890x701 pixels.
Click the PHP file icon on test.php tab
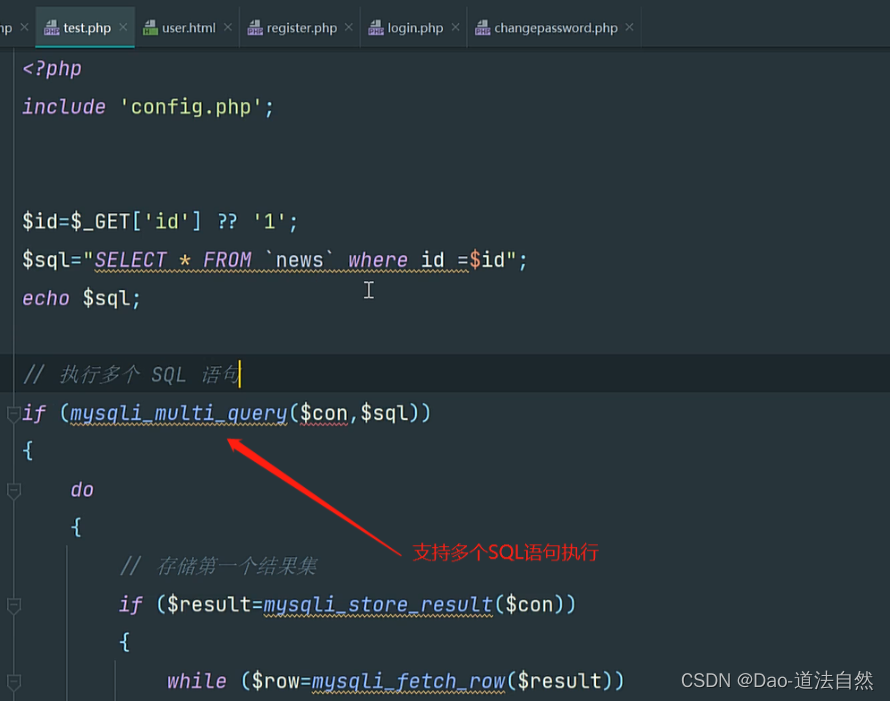click(50, 27)
